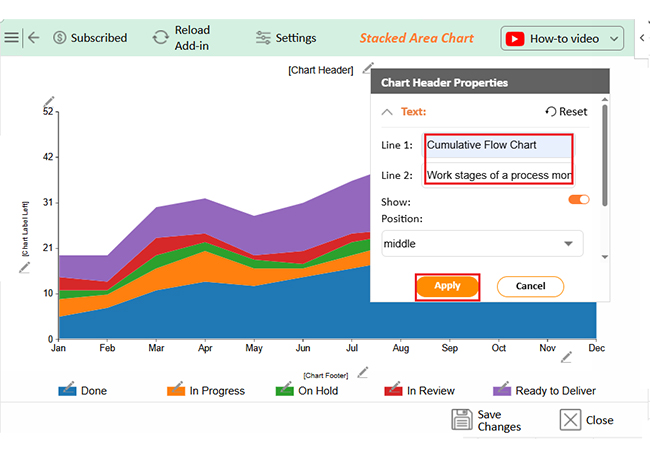Open the Position dropdown set to middle
Image resolution: width=650 pixels, height=458 pixels.
click(482, 243)
